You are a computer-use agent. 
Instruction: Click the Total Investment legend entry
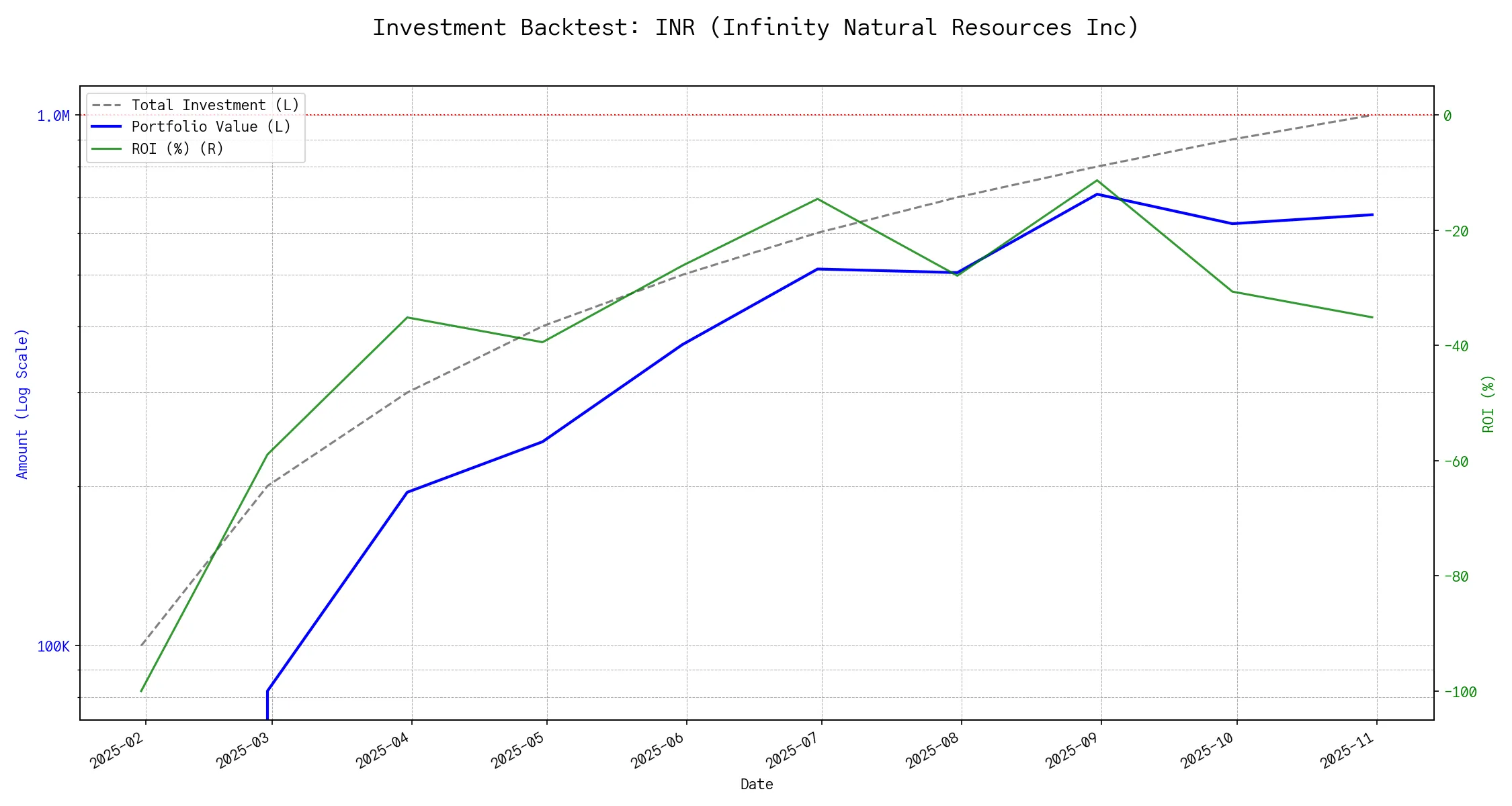(215, 105)
